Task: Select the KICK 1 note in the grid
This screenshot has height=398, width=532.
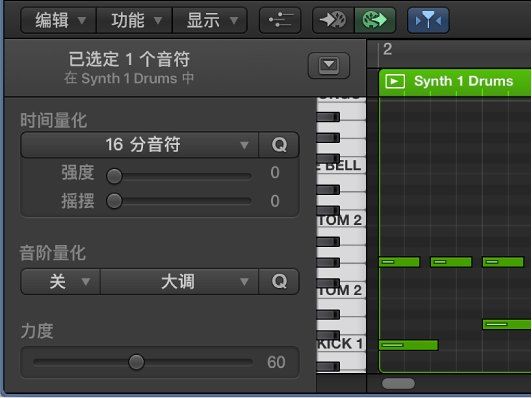Action: tap(409, 345)
